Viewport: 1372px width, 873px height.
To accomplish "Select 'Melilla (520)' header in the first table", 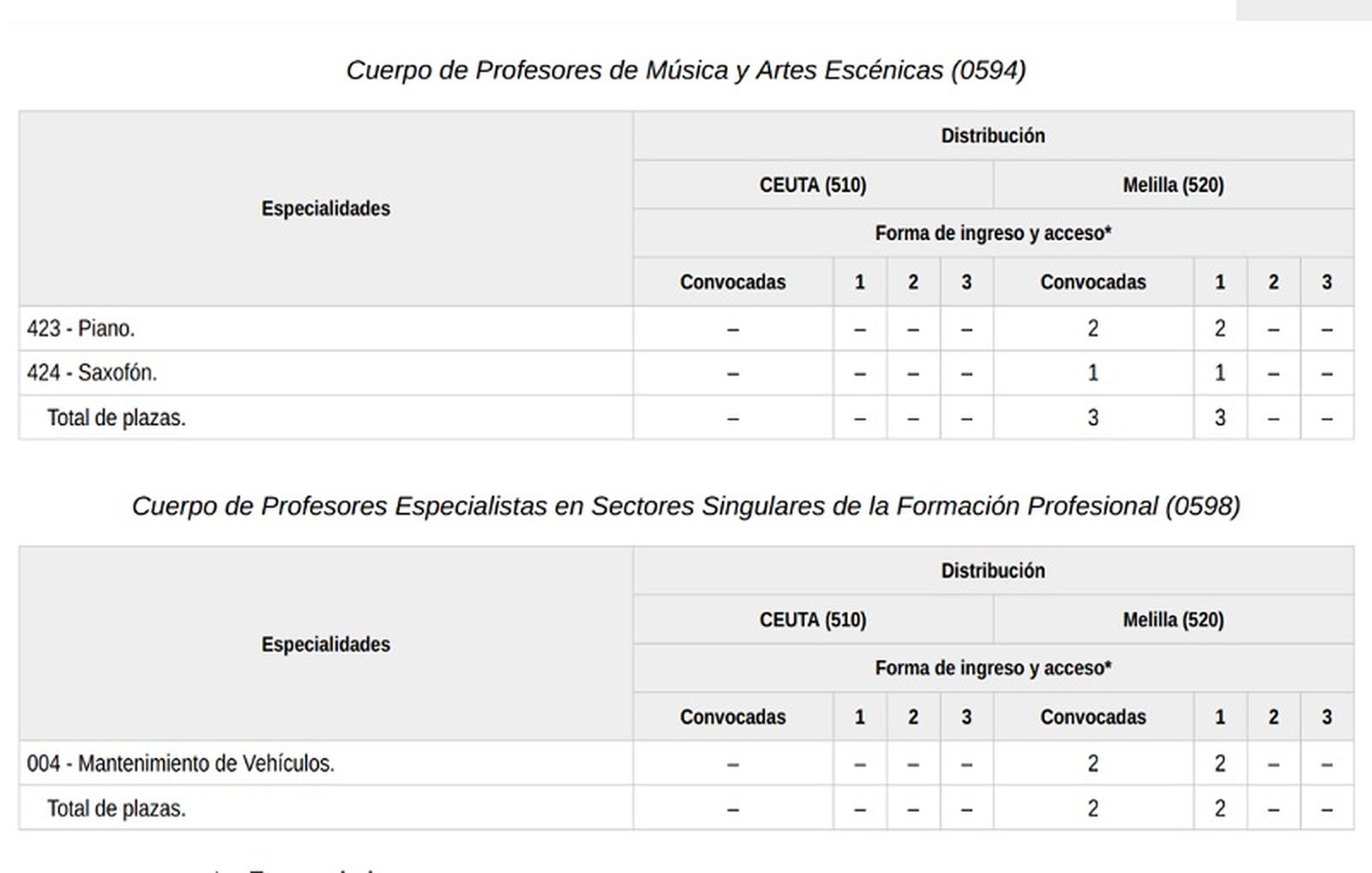I will coord(1172,185).
